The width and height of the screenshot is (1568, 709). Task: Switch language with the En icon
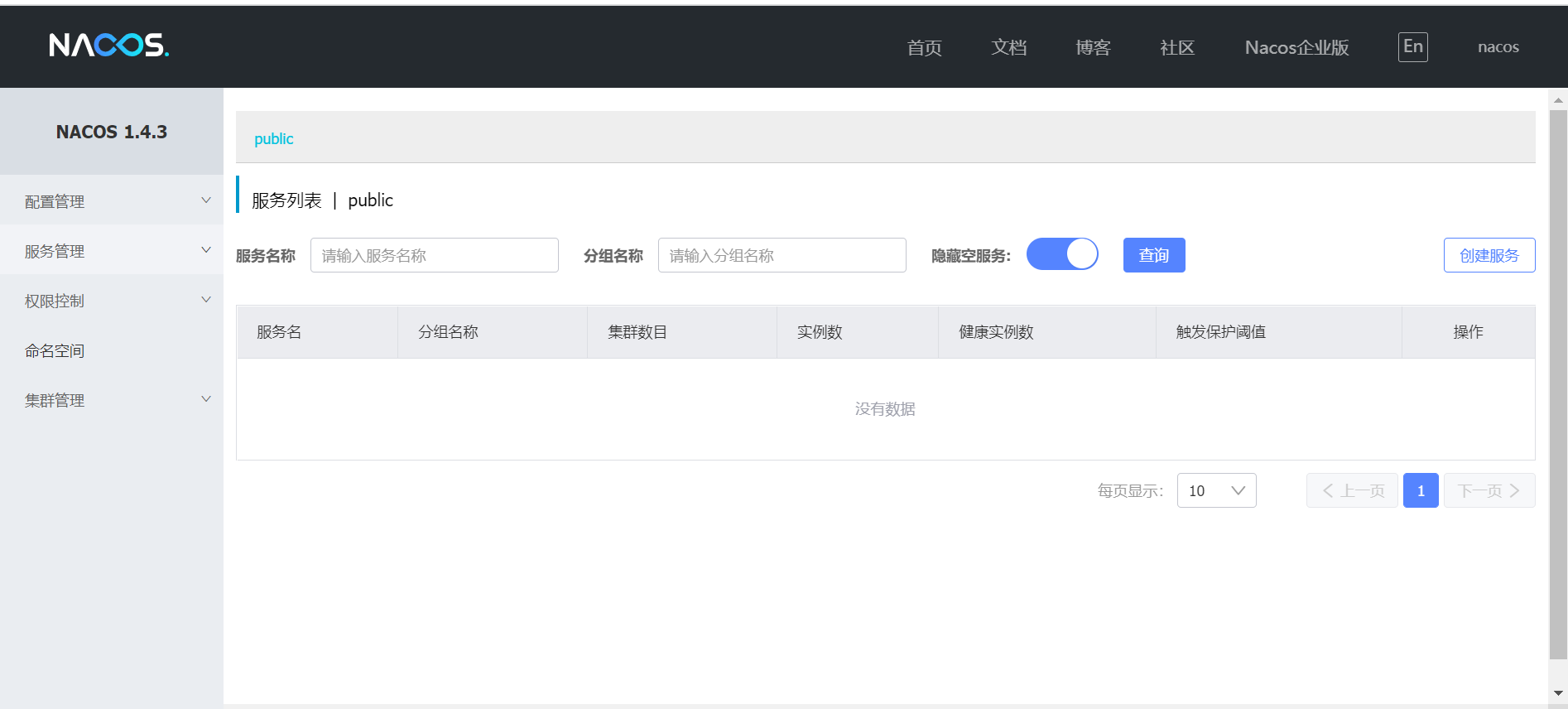coord(1413,47)
